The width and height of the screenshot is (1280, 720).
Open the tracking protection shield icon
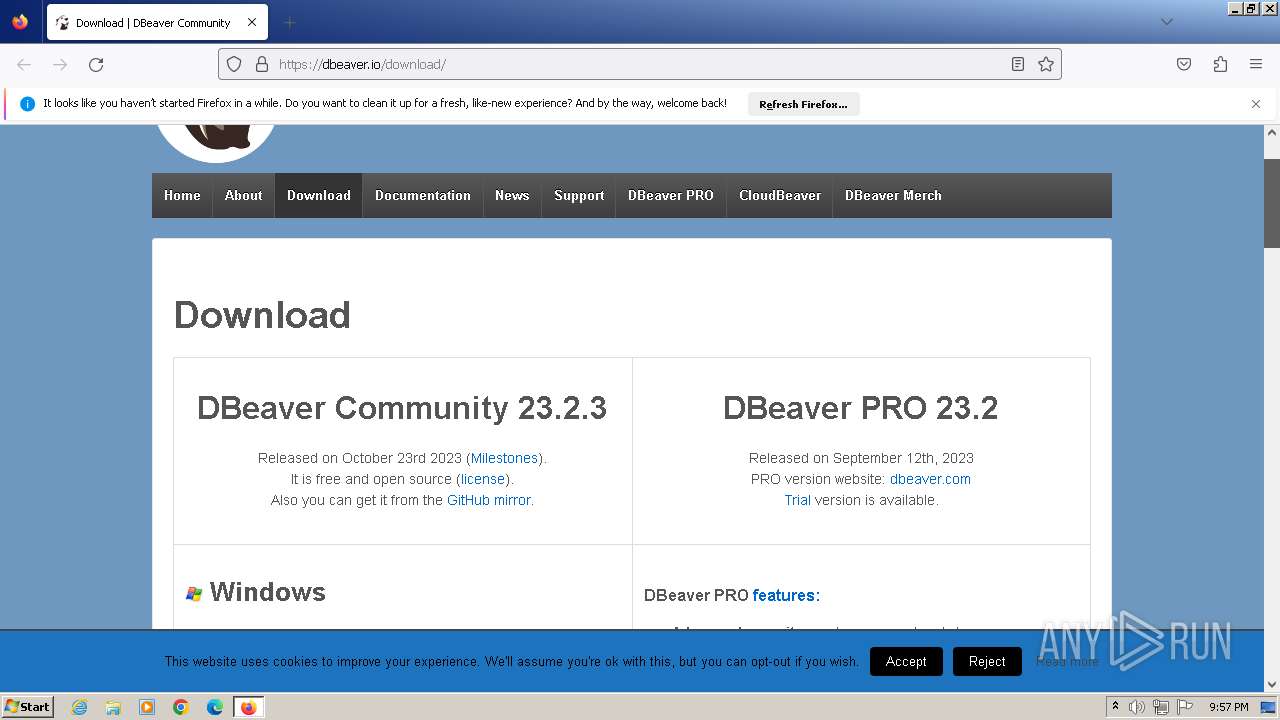point(234,64)
